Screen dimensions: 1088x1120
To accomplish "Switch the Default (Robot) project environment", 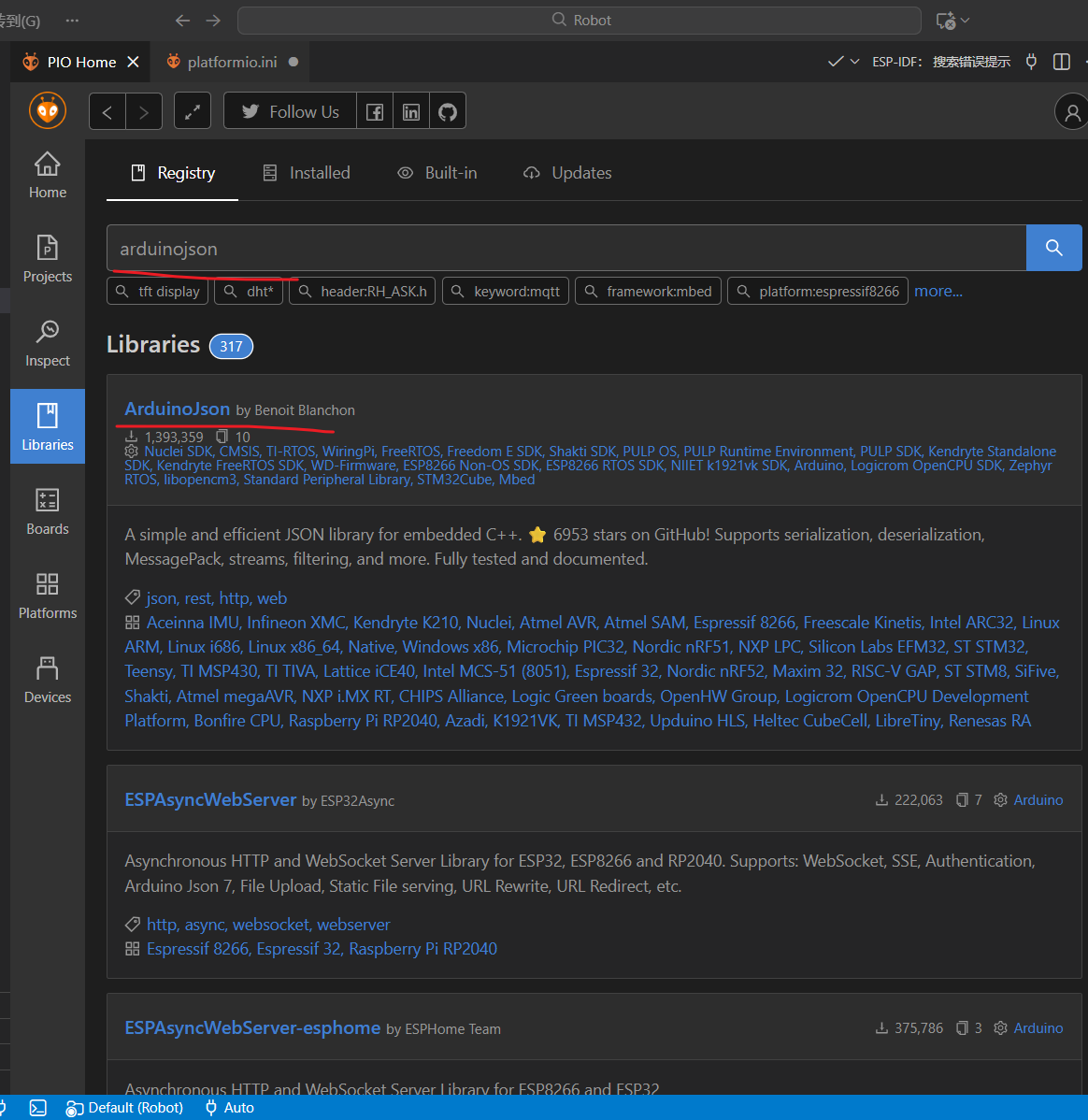I will [x=124, y=1108].
